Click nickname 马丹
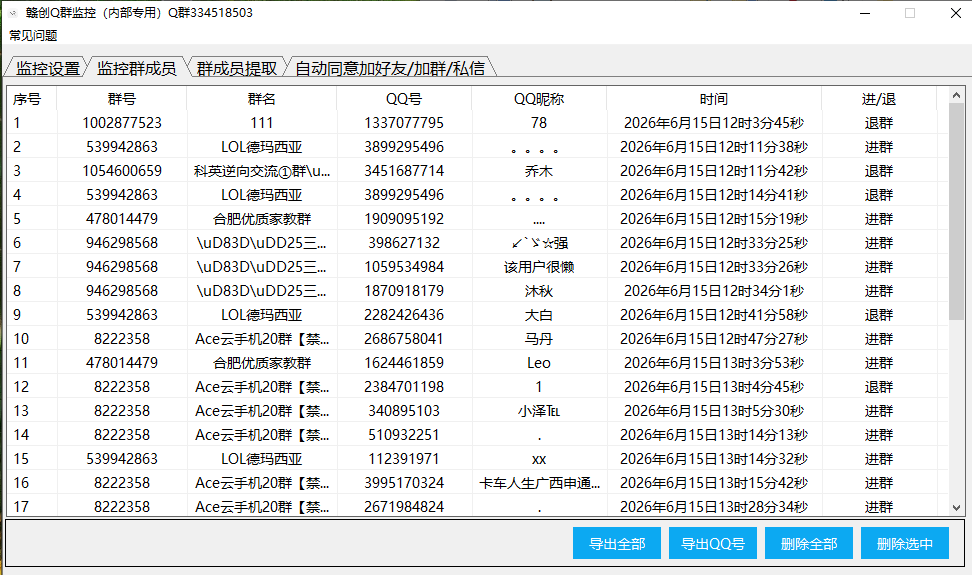This screenshot has height=575, width=972. click(539, 339)
